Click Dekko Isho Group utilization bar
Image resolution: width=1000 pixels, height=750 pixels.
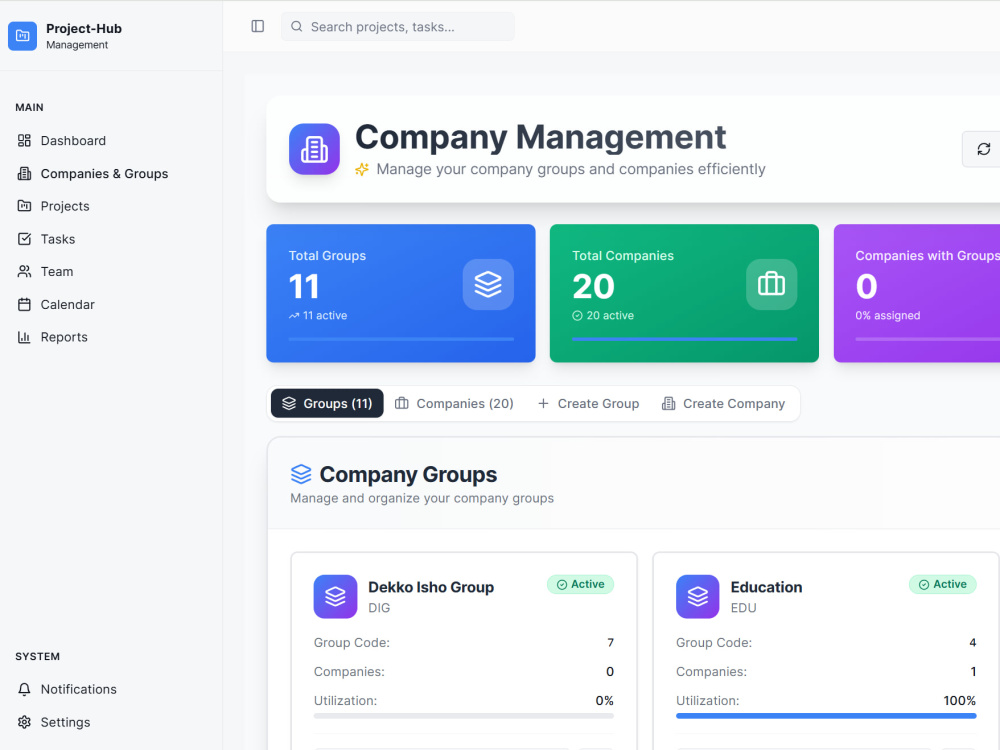tap(464, 716)
